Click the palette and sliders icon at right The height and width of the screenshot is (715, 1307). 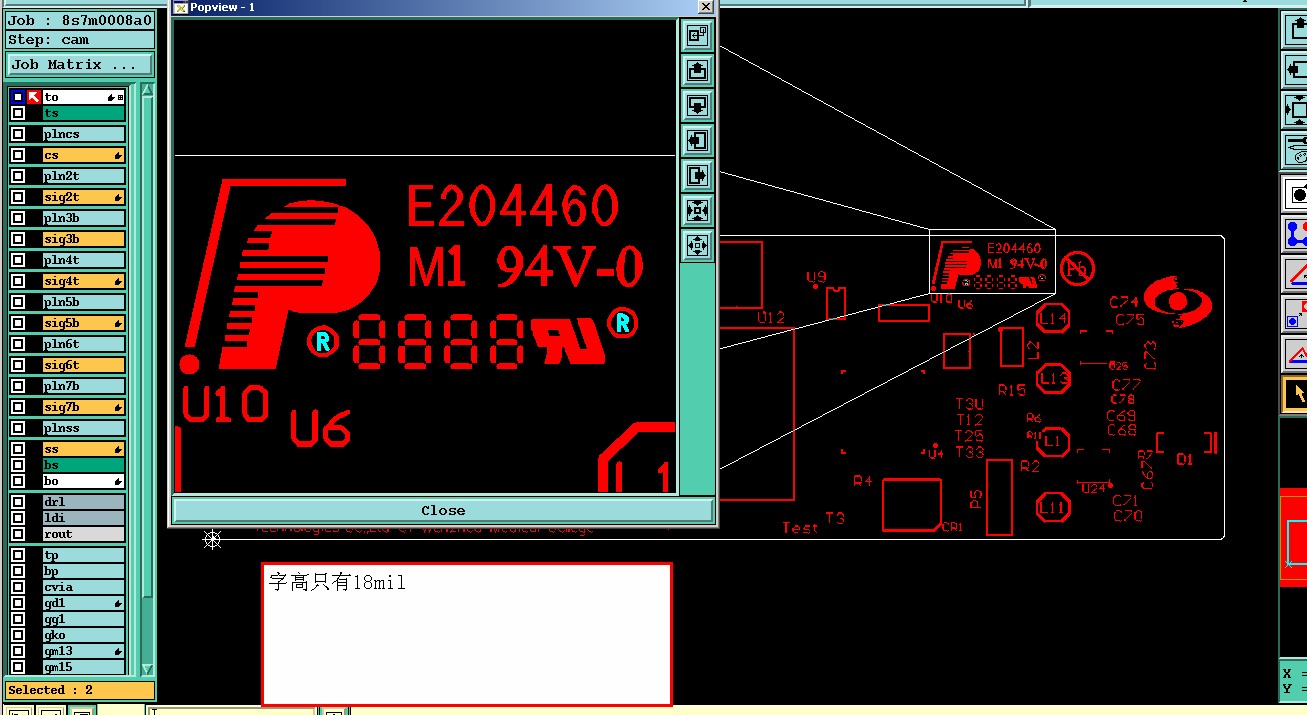tap(1296, 151)
